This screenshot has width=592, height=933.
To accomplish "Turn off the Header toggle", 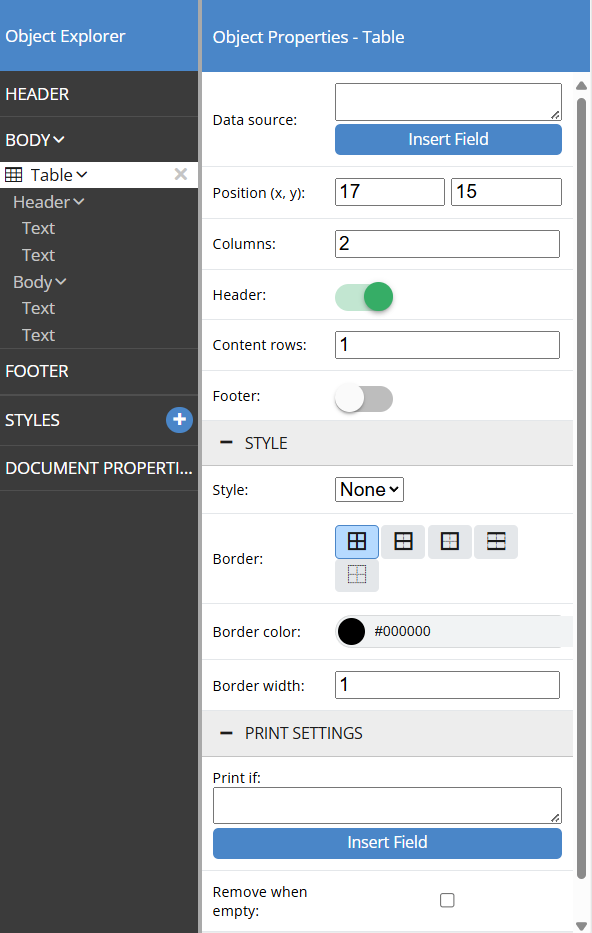I will tap(364, 297).
